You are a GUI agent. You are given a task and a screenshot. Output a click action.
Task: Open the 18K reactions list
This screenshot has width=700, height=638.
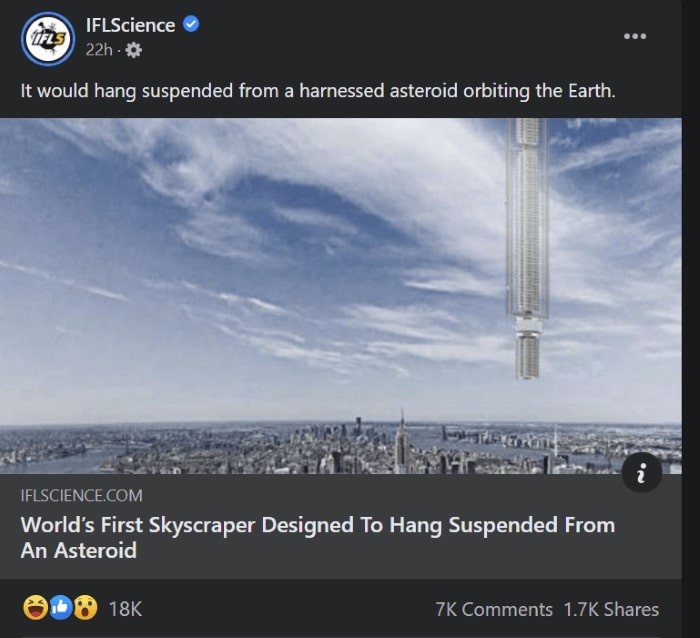point(125,608)
